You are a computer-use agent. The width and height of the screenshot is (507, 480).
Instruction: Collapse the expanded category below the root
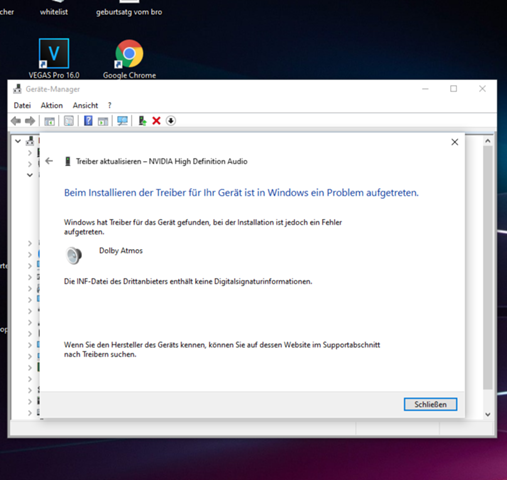30,175
